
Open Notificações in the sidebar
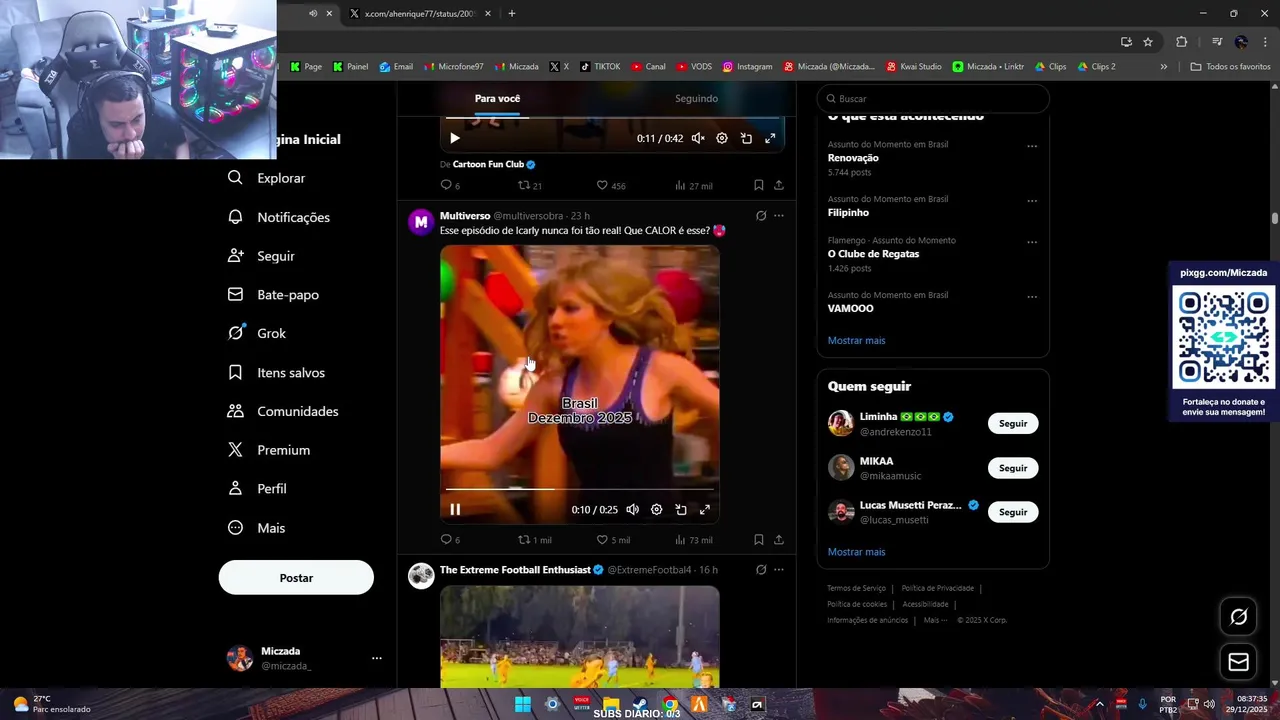(279, 217)
